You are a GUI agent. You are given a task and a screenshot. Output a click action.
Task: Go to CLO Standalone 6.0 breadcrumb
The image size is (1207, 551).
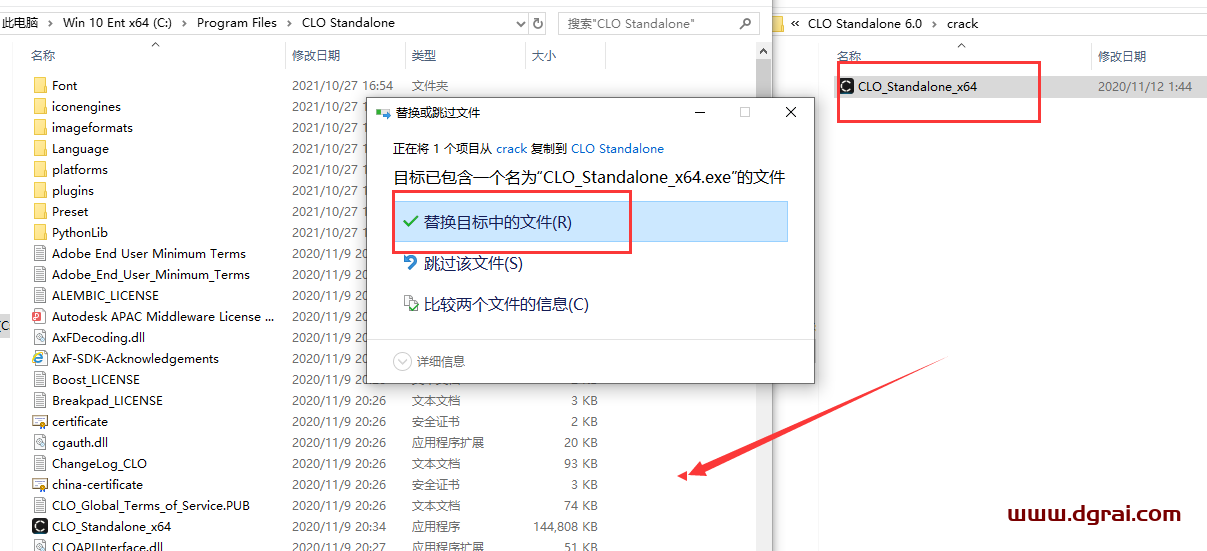(865, 23)
